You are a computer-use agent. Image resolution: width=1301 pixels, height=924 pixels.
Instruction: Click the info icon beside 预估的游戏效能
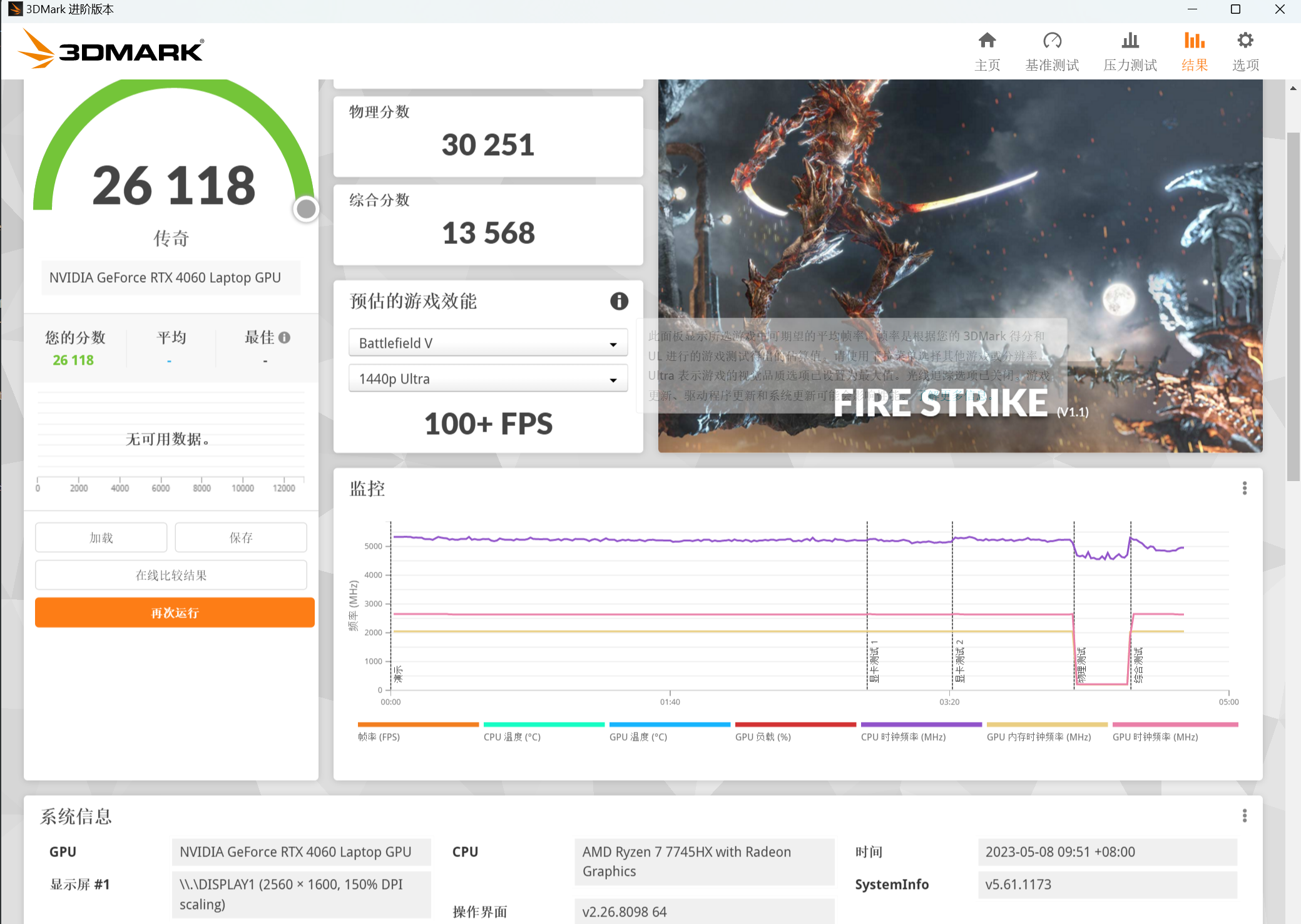click(619, 301)
